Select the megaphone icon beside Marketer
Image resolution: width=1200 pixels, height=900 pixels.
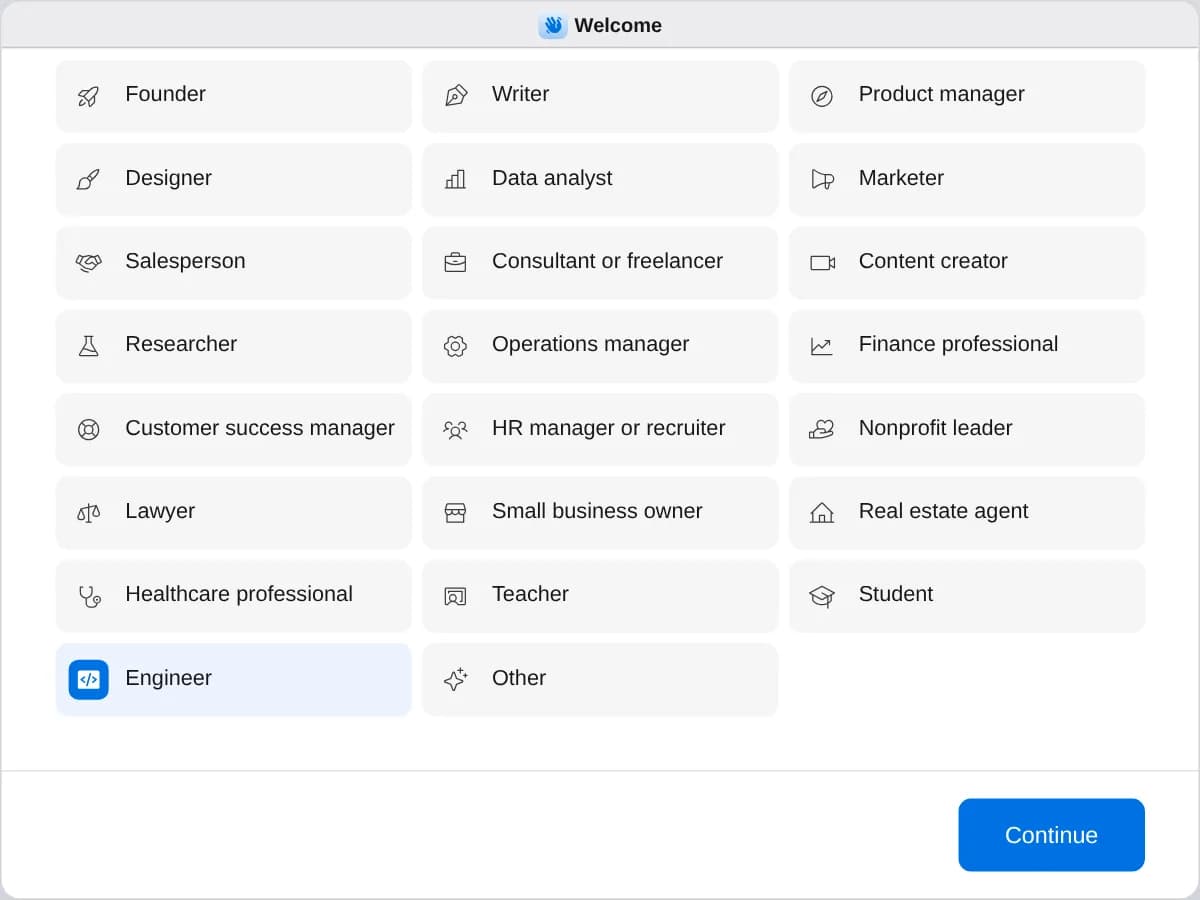[x=822, y=180]
